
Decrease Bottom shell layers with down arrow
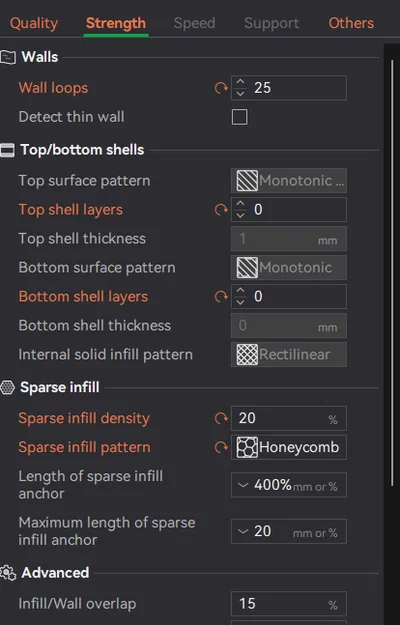pos(240,302)
